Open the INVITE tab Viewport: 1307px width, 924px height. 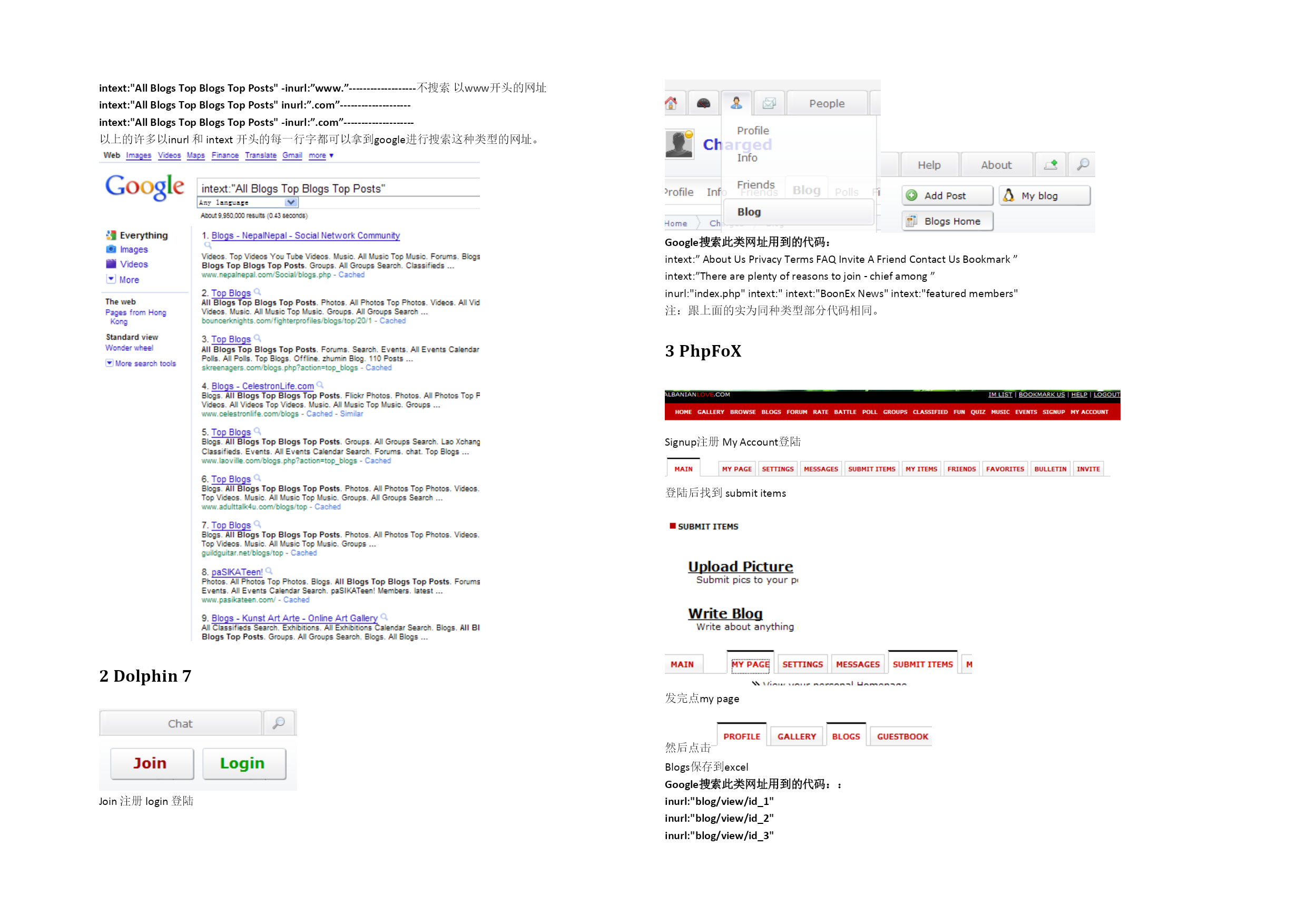tap(1088, 468)
